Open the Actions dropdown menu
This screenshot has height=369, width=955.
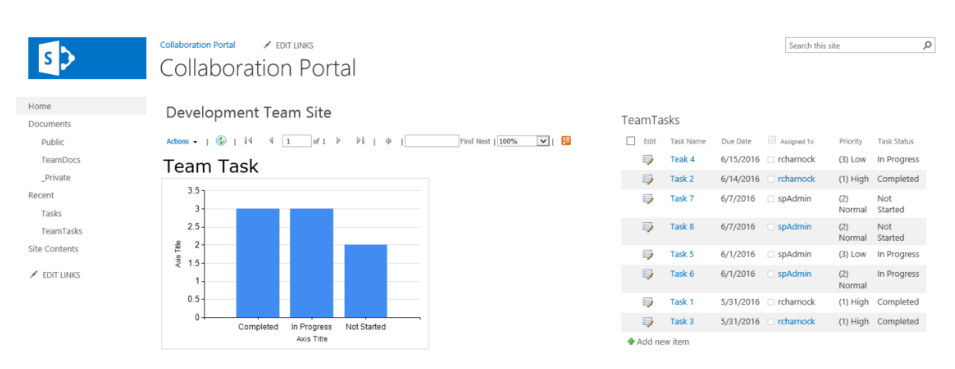point(181,141)
